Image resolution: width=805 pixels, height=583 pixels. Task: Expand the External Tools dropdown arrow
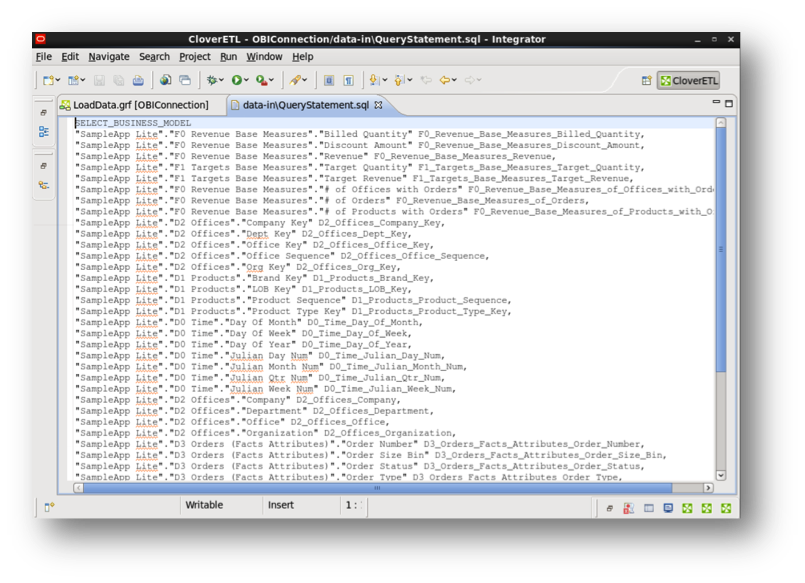pos(272,80)
